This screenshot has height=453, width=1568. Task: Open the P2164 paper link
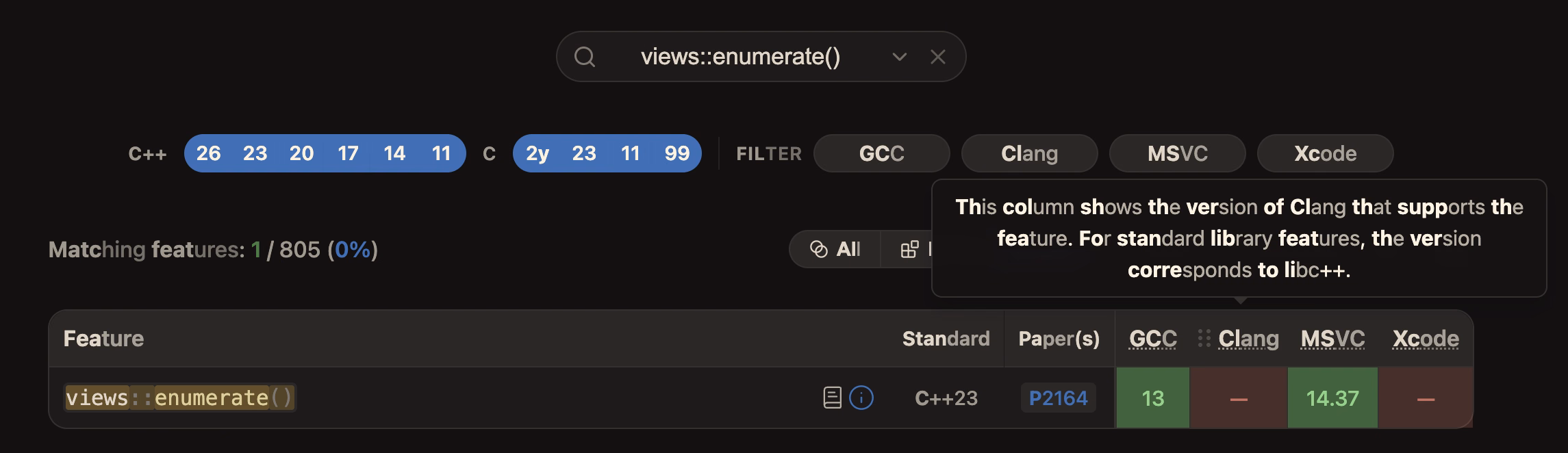(x=1059, y=398)
